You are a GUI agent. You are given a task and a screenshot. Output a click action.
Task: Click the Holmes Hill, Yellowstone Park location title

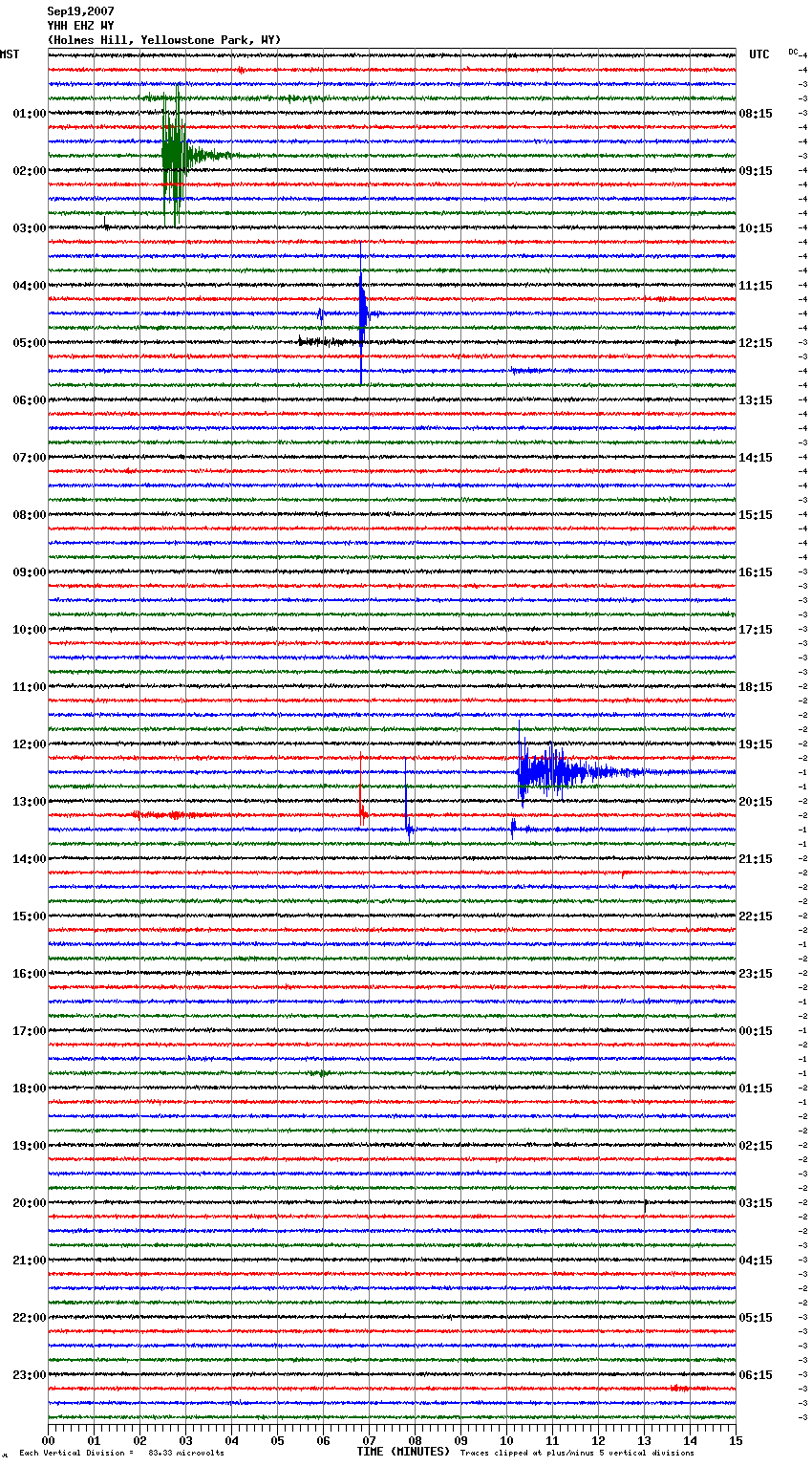[164, 40]
